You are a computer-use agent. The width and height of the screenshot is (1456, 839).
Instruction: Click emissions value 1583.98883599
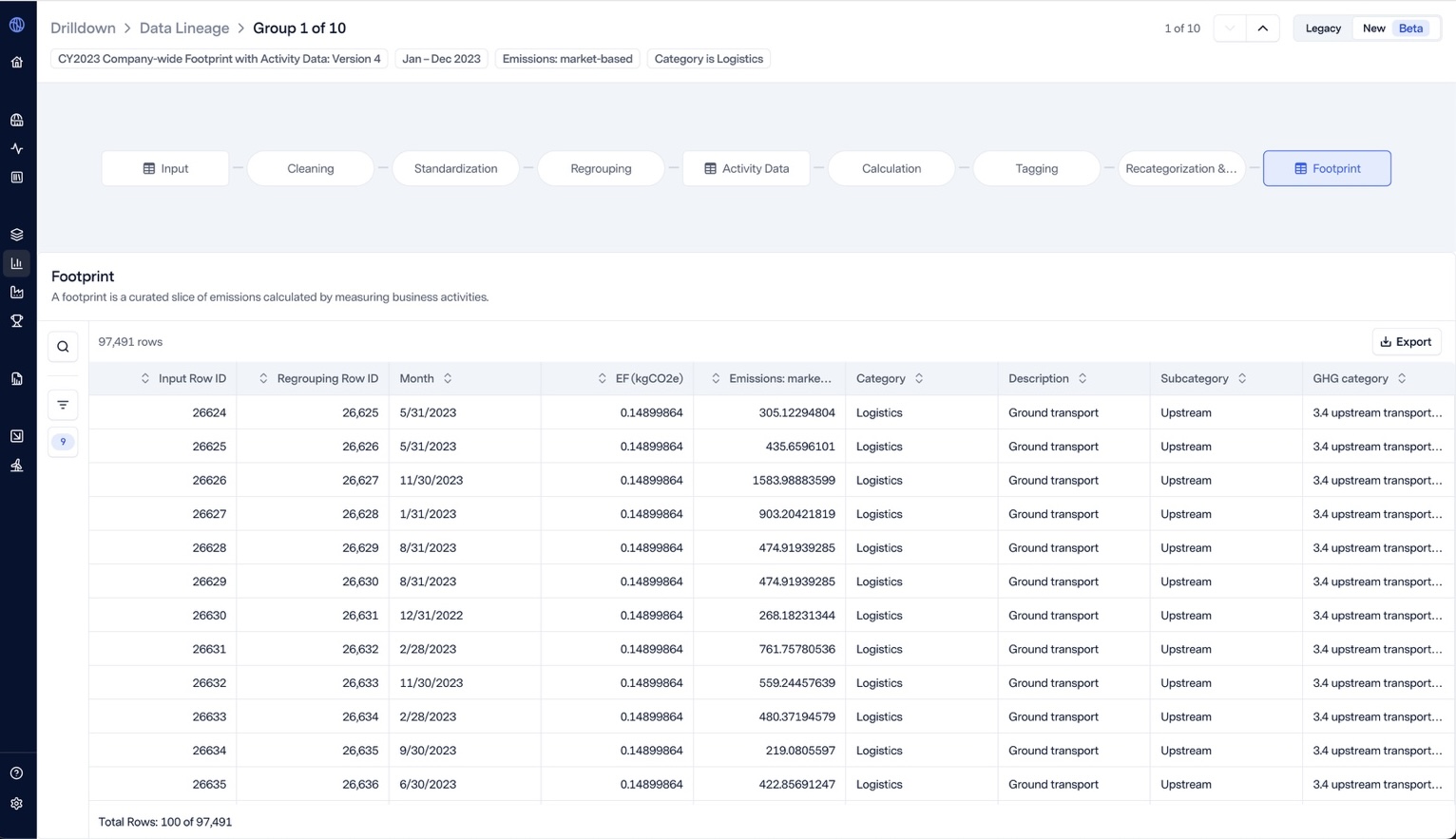[x=794, y=481]
